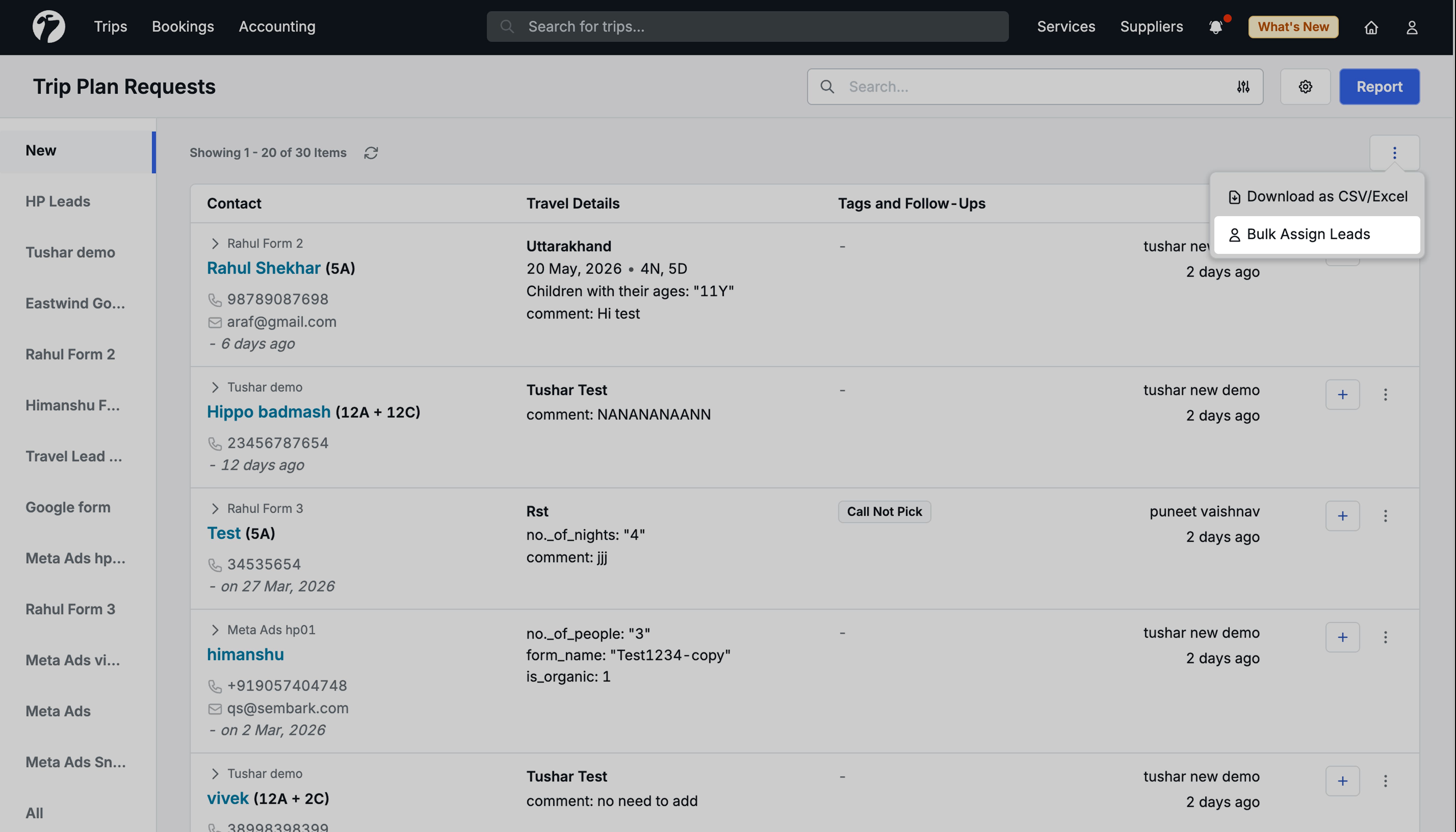Click plus button for vivek row
Image resolution: width=1456 pixels, height=832 pixels.
(x=1342, y=781)
